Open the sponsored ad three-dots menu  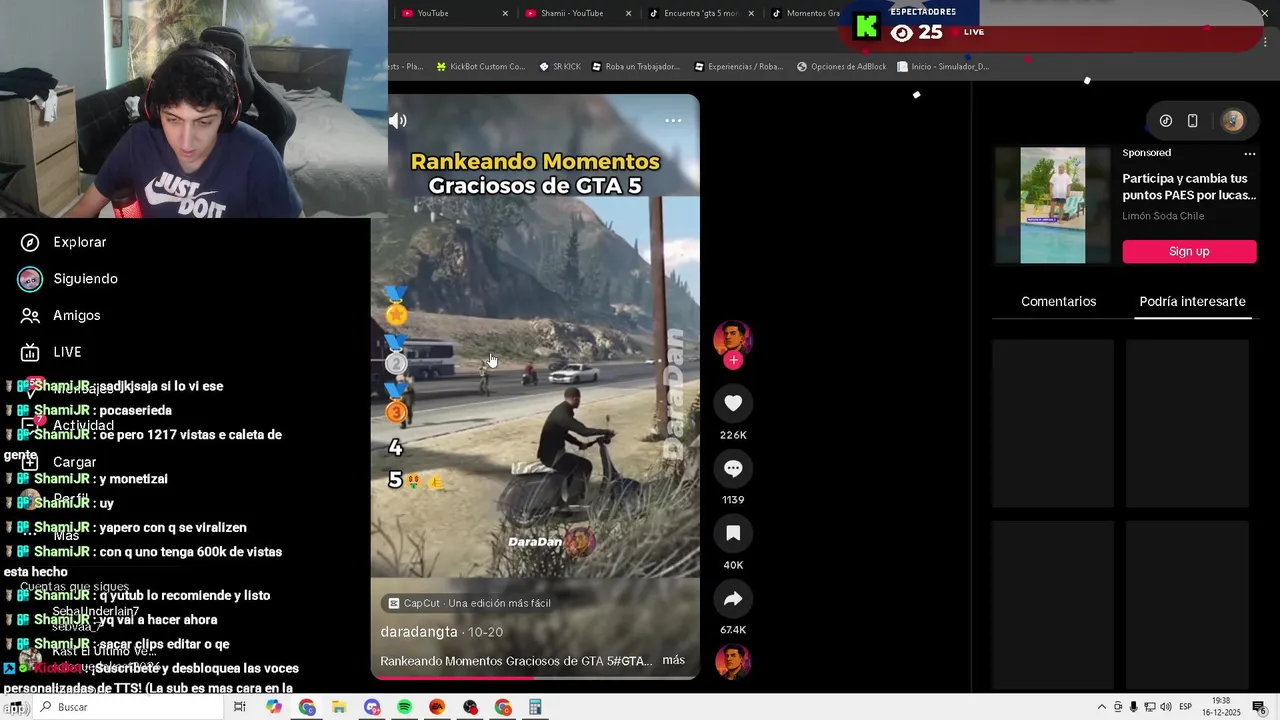click(x=1249, y=153)
